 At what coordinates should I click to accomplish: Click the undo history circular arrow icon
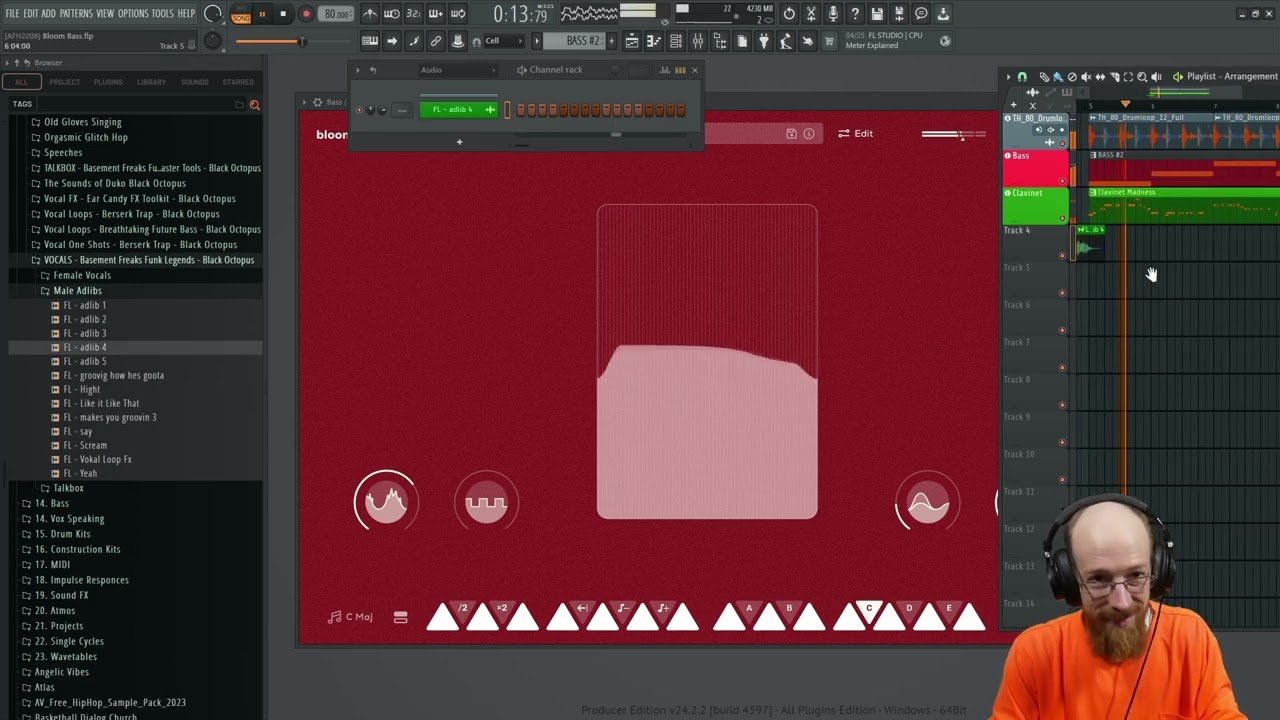[x=789, y=14]
